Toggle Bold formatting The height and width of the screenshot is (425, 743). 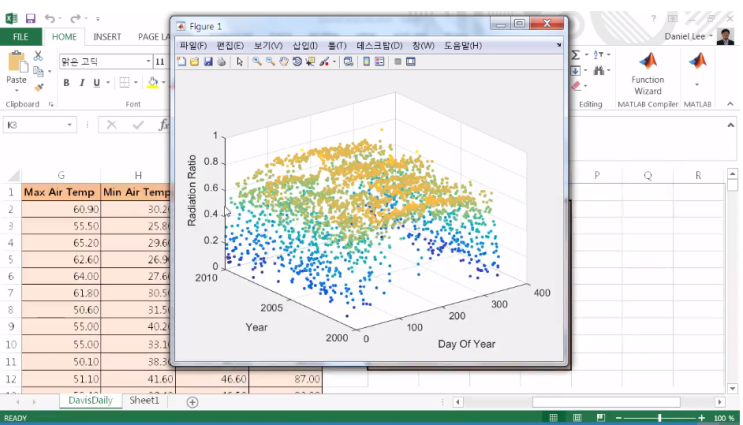[x=66, y=83]
